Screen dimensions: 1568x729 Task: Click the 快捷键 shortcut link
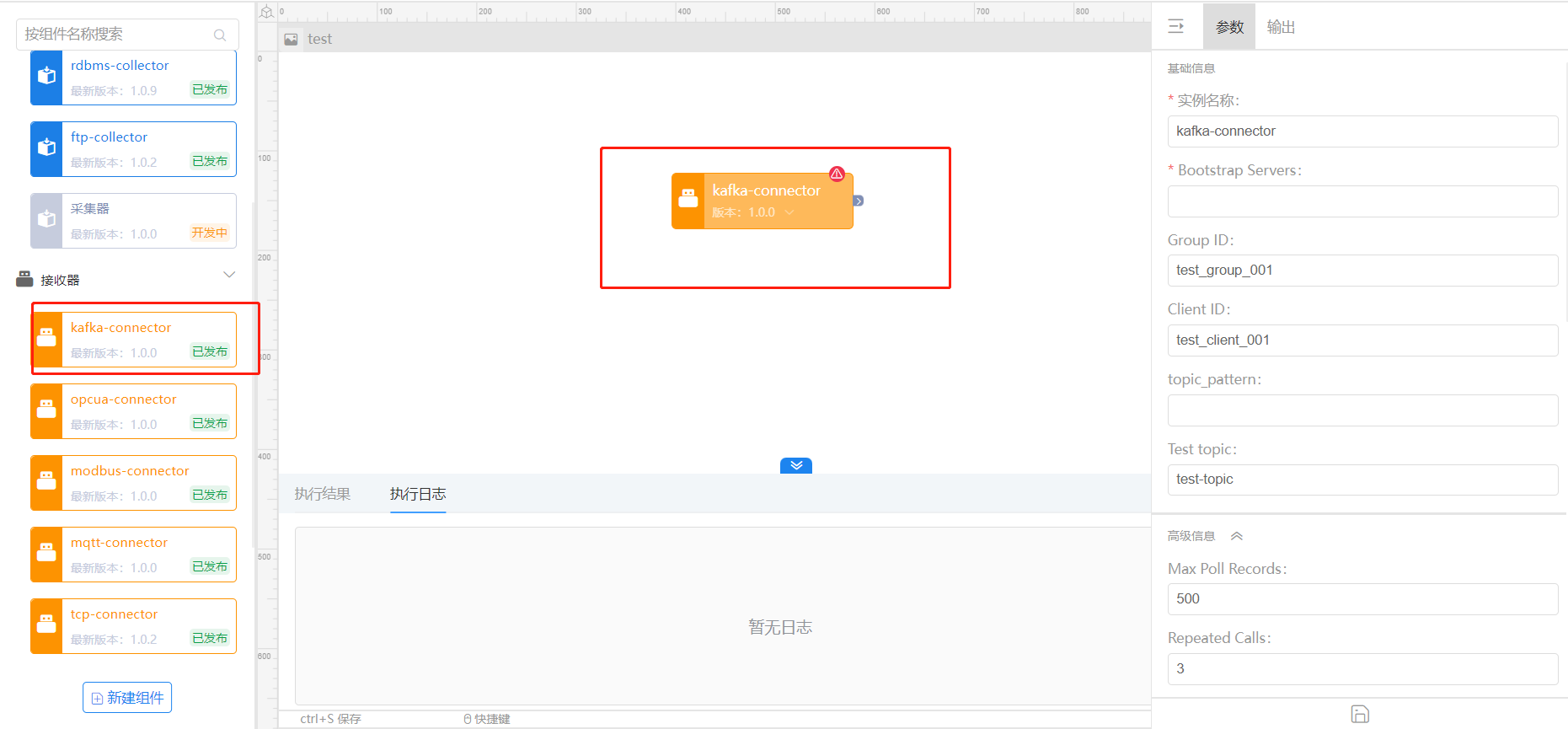(x=487, y=719)
